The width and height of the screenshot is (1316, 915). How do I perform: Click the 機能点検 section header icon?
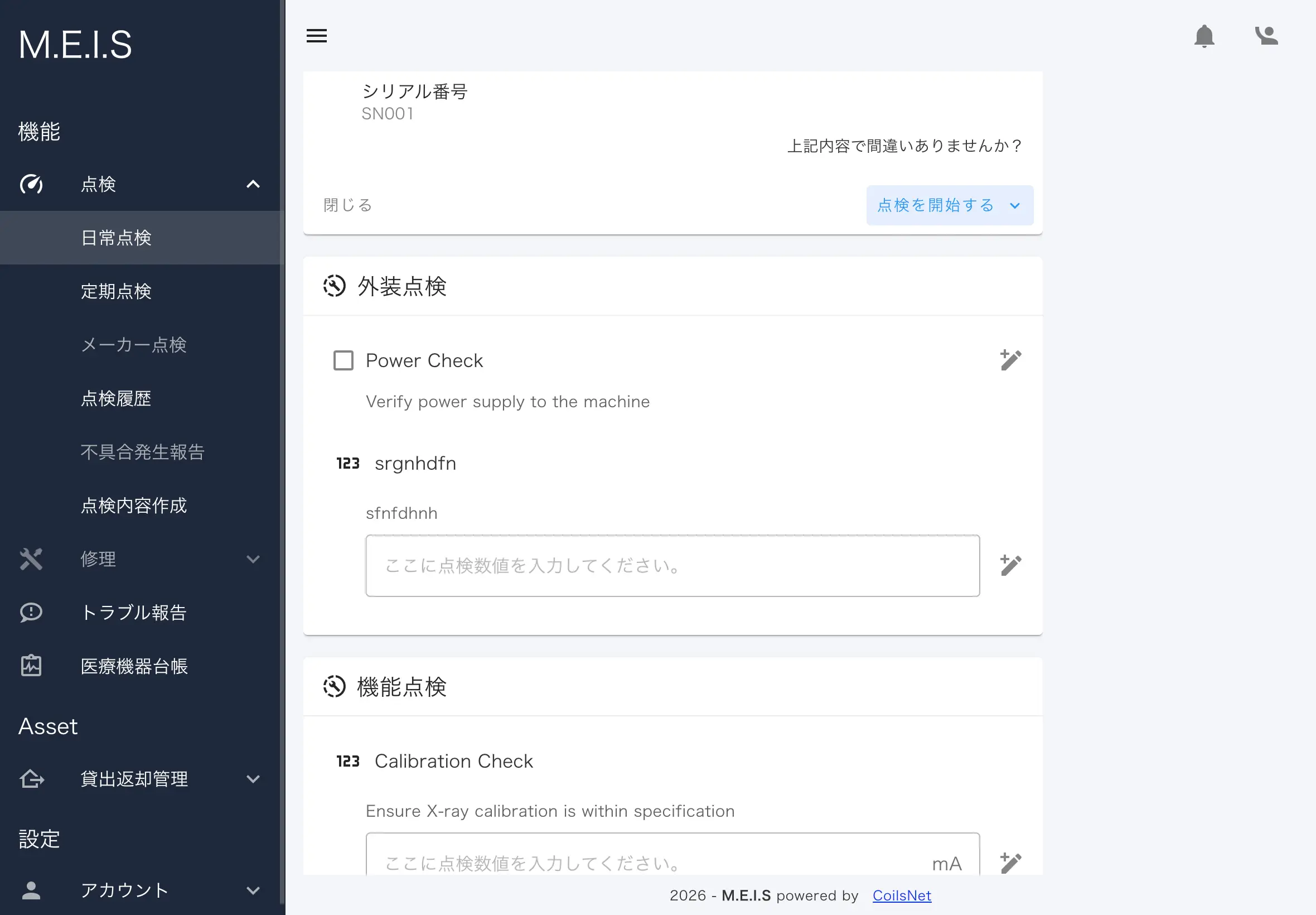334,687
